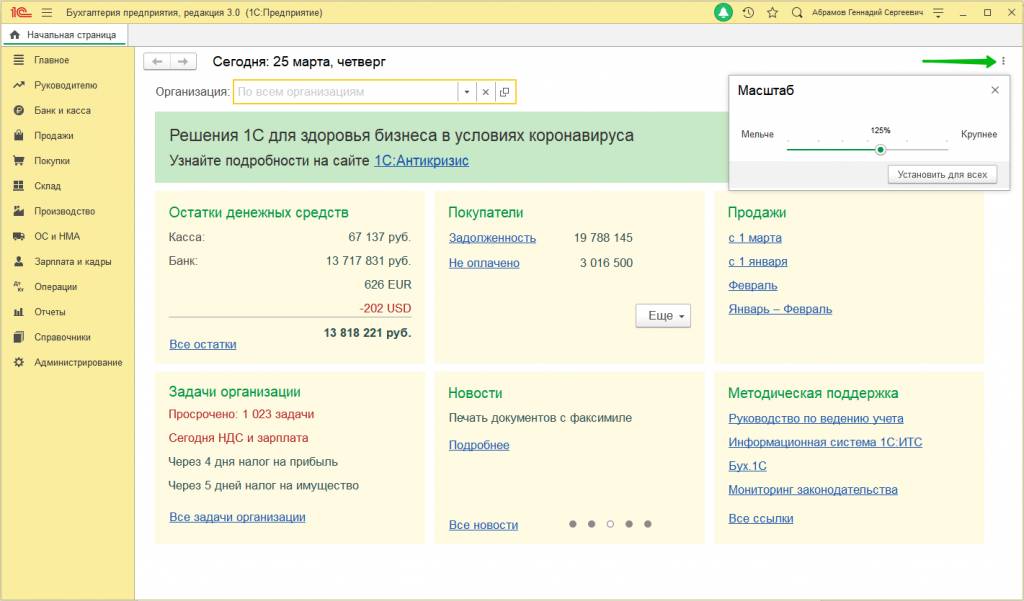Clear the organization field with the X icon
The height and width of the screenshot is (601, 1024).
coord(485,92)
